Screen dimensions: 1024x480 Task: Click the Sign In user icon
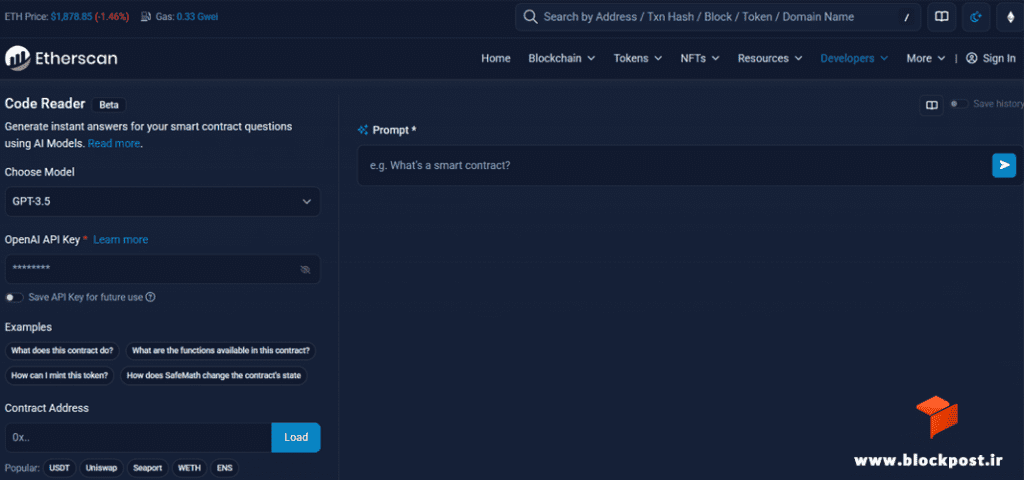[x=971, y=58]
